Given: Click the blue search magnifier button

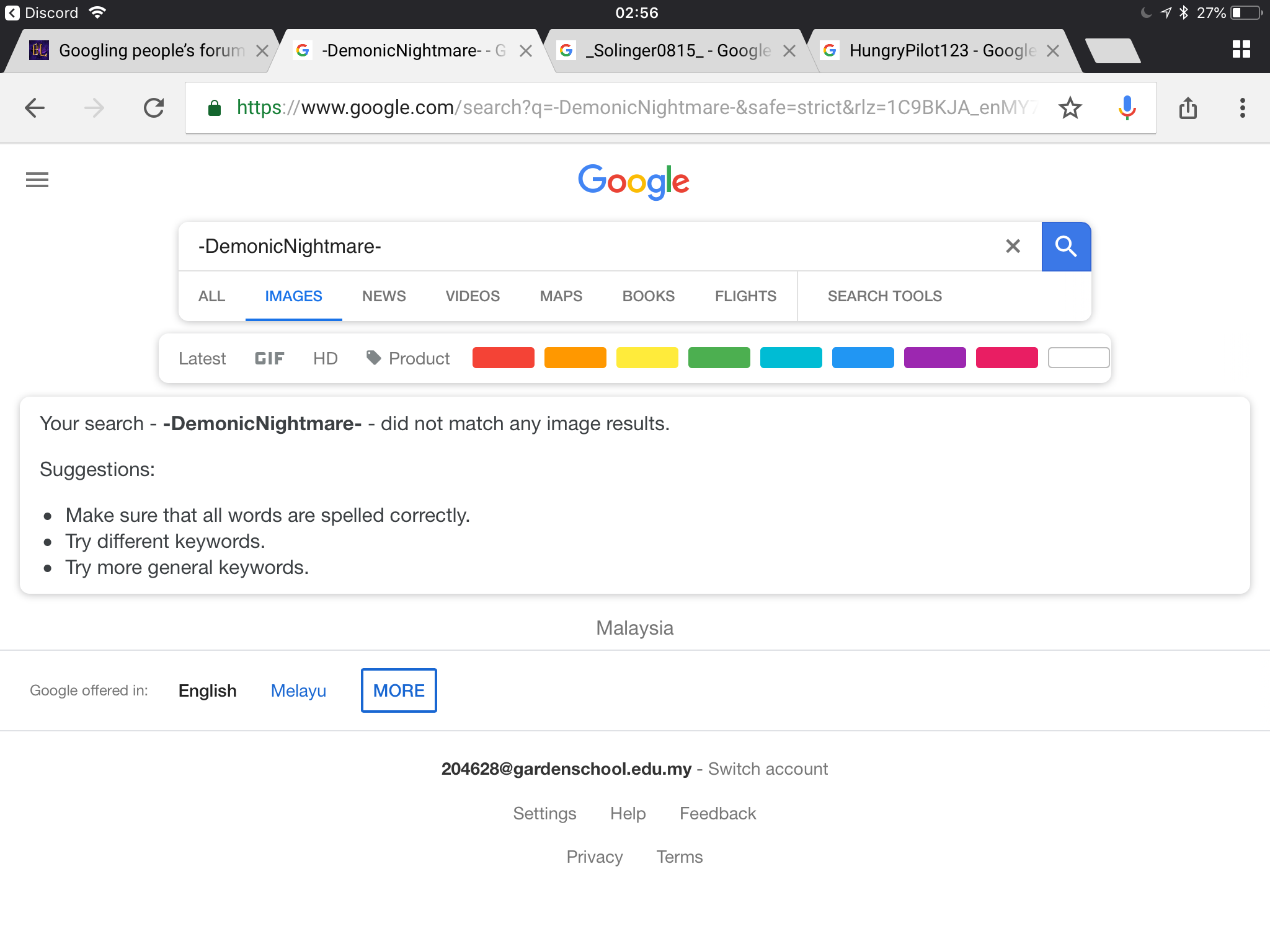Looking at the screenshot, I should pos(1066,247).
